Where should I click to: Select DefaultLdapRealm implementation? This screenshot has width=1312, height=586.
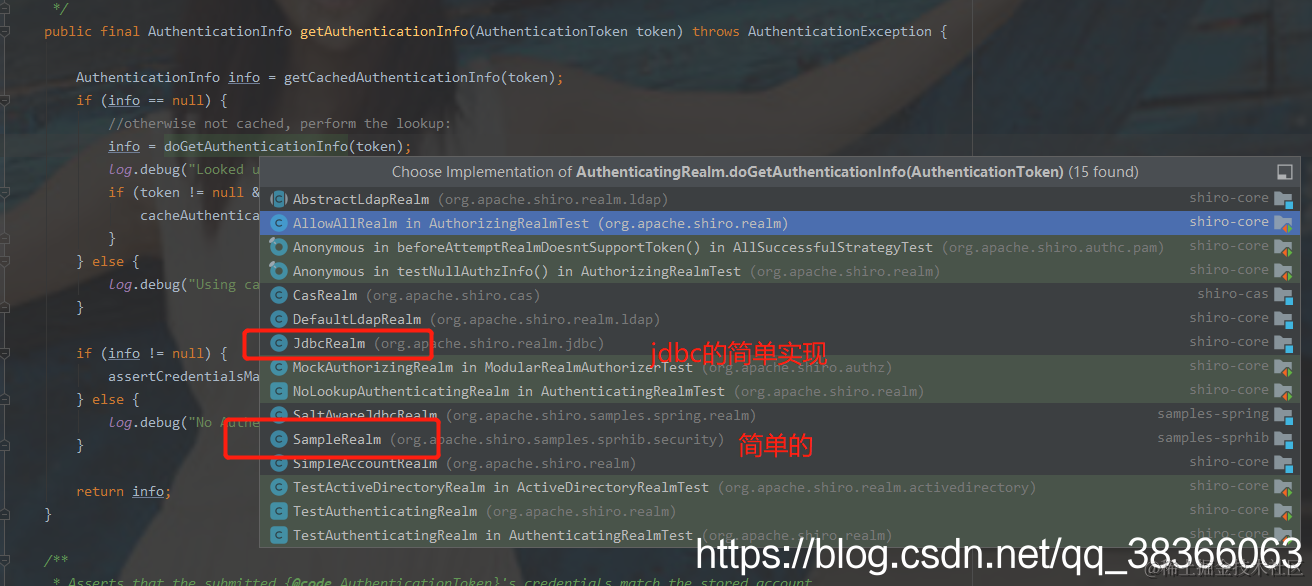click(780, 319)
